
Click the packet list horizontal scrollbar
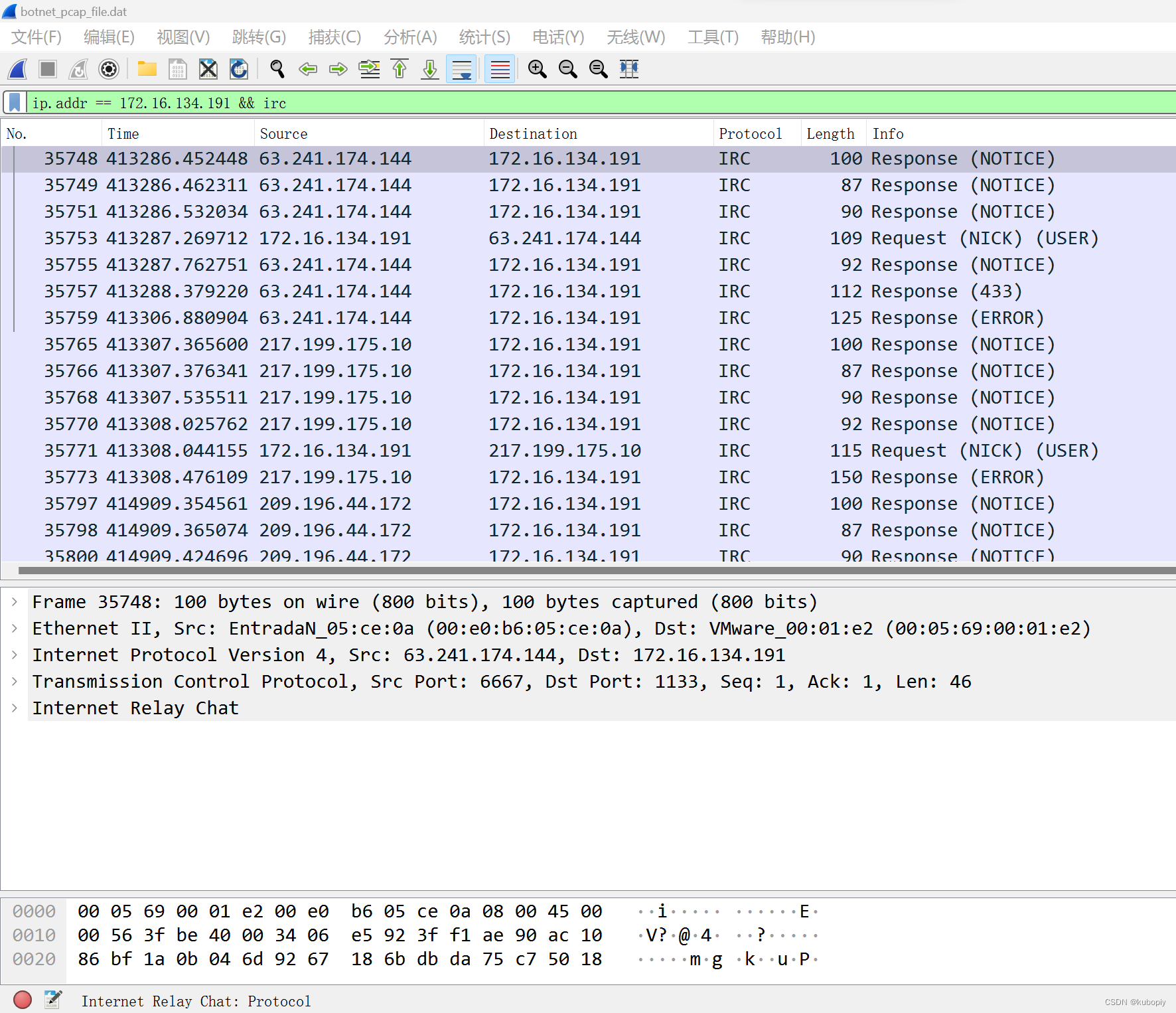pos(597,570)
